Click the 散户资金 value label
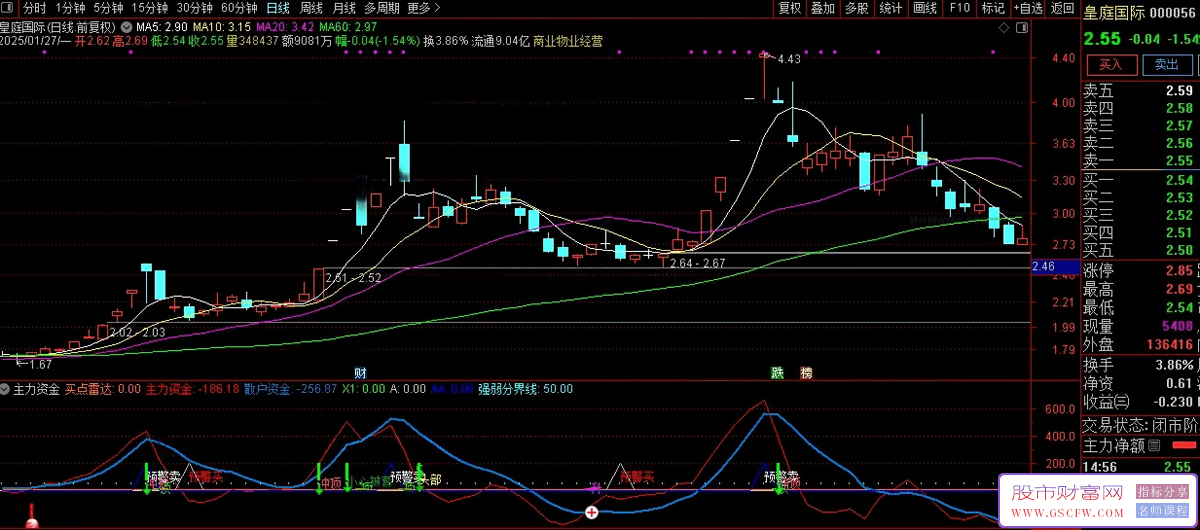1200x530 pixels. pos(290,389)
